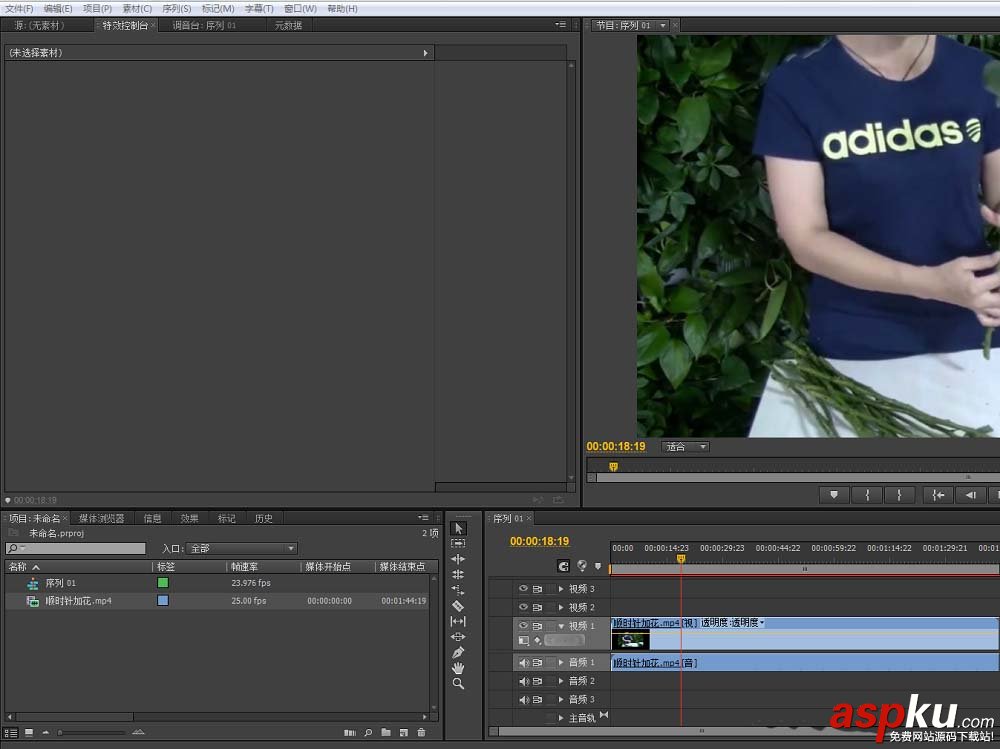Hide track 视频 2 with eye icon
The height and width of the screenshot is (749, 1000).
point(523,607)
